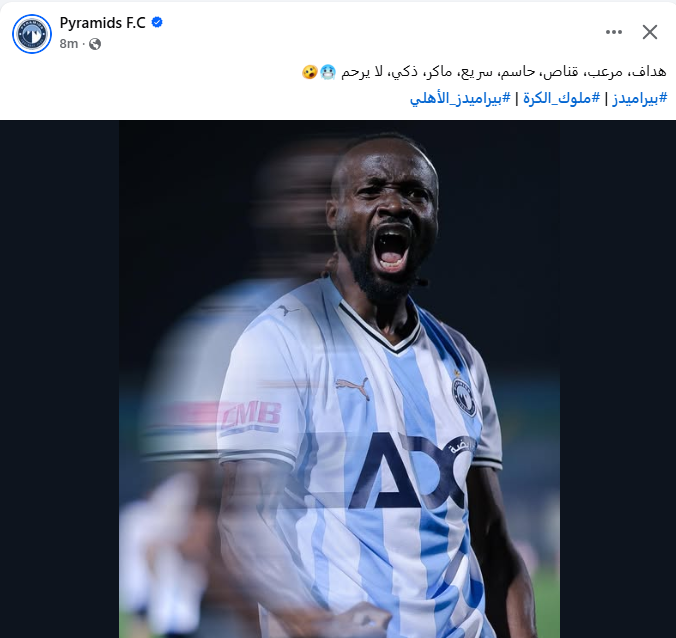This screenshot has width=676, height=638.
Task: Click the large sponsor lettering on jersey front
Action: click(412, 470)
